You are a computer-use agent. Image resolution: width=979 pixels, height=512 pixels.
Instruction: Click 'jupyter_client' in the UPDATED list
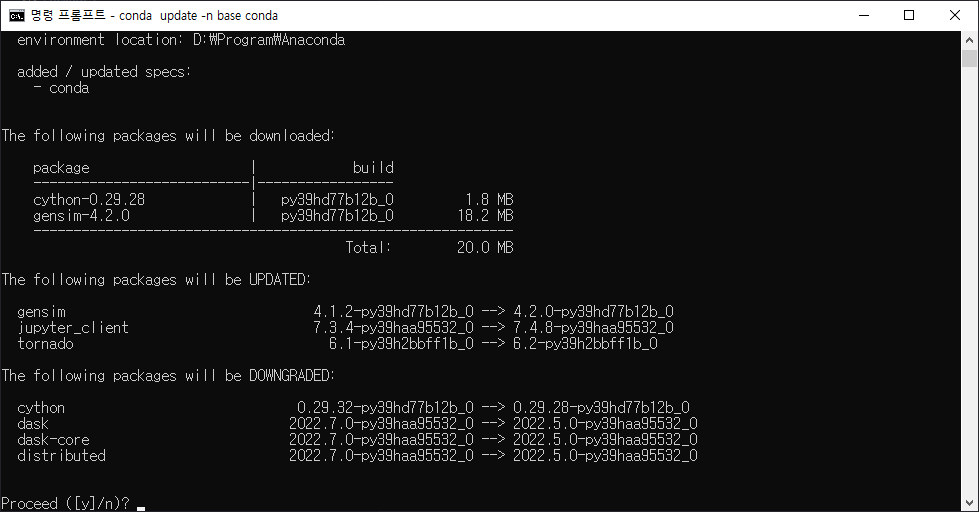pyautogui.click(x=73, y=328)
